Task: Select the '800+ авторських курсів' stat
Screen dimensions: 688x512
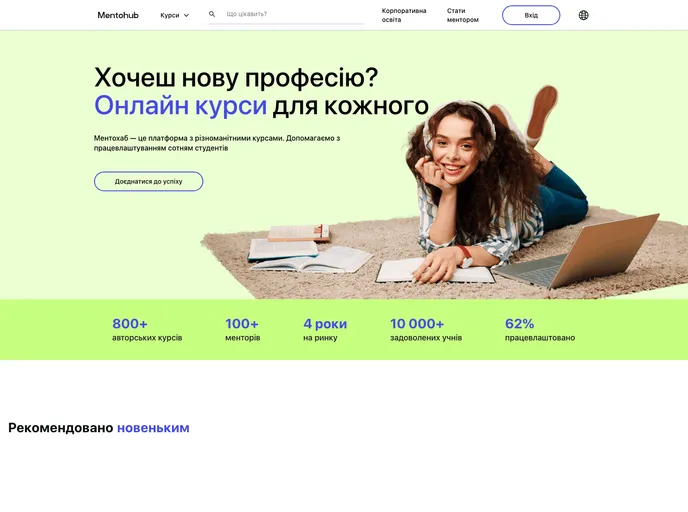Action: pyautogui.click(x=147, y=329)
